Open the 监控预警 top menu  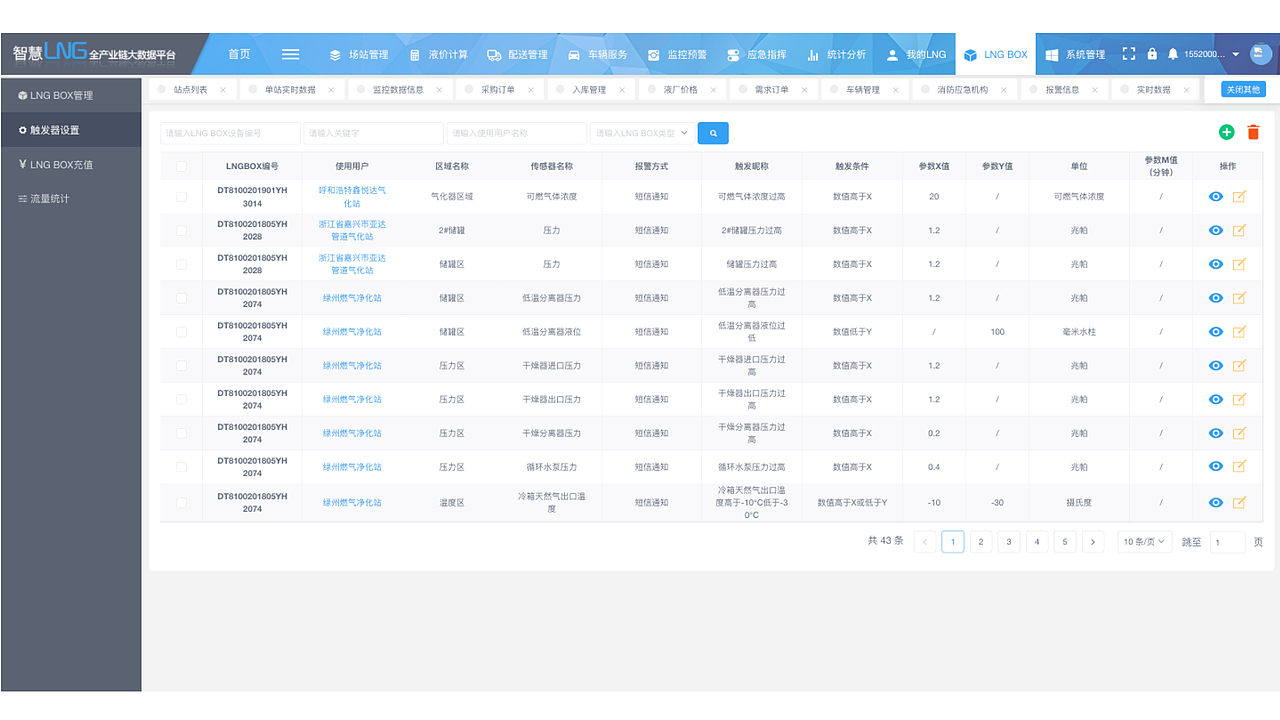click(677, 54)
